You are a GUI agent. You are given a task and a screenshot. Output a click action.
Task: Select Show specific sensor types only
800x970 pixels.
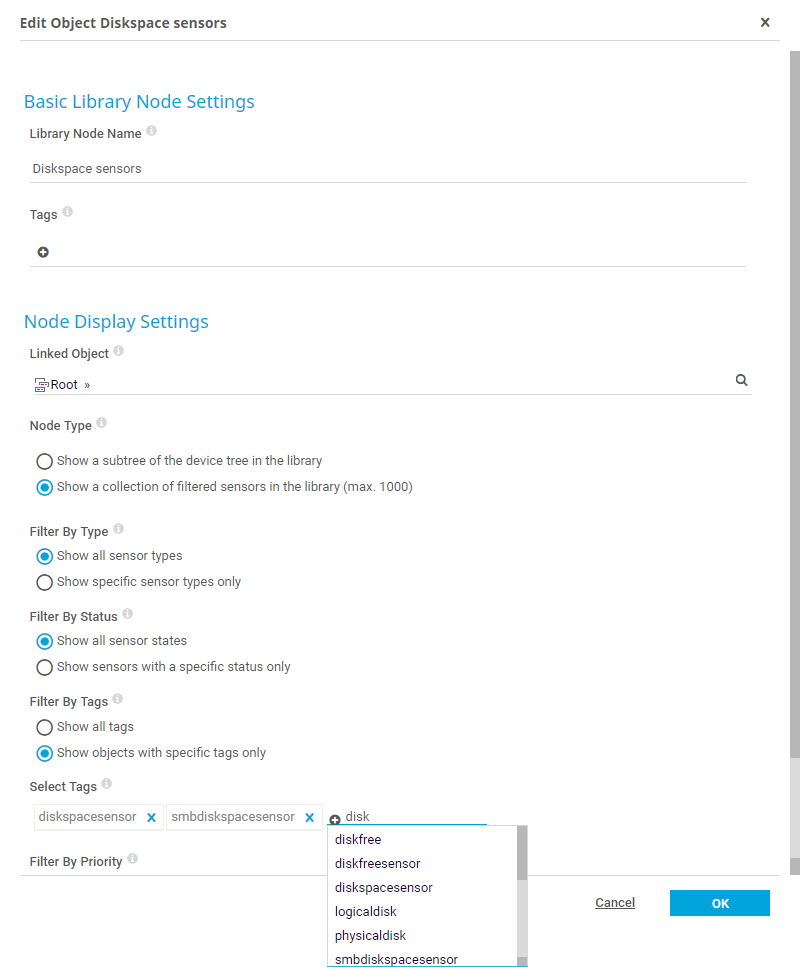click(44, 582)
